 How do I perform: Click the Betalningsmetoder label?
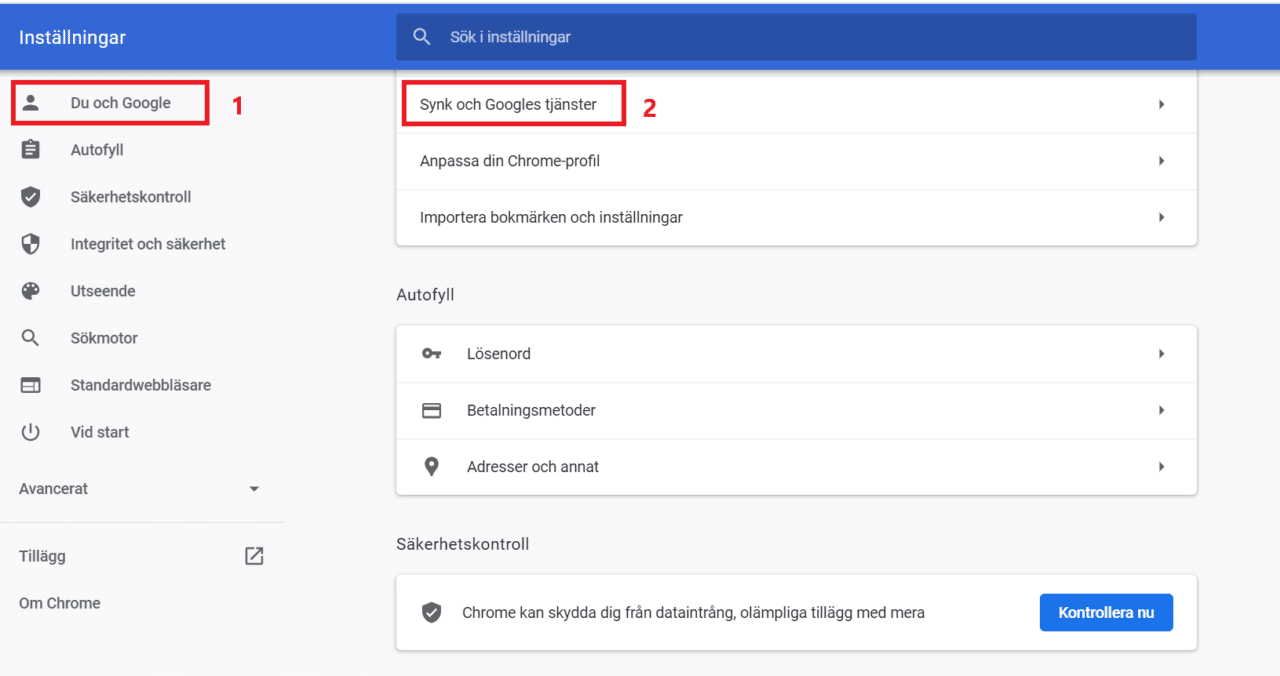[531, 410]
